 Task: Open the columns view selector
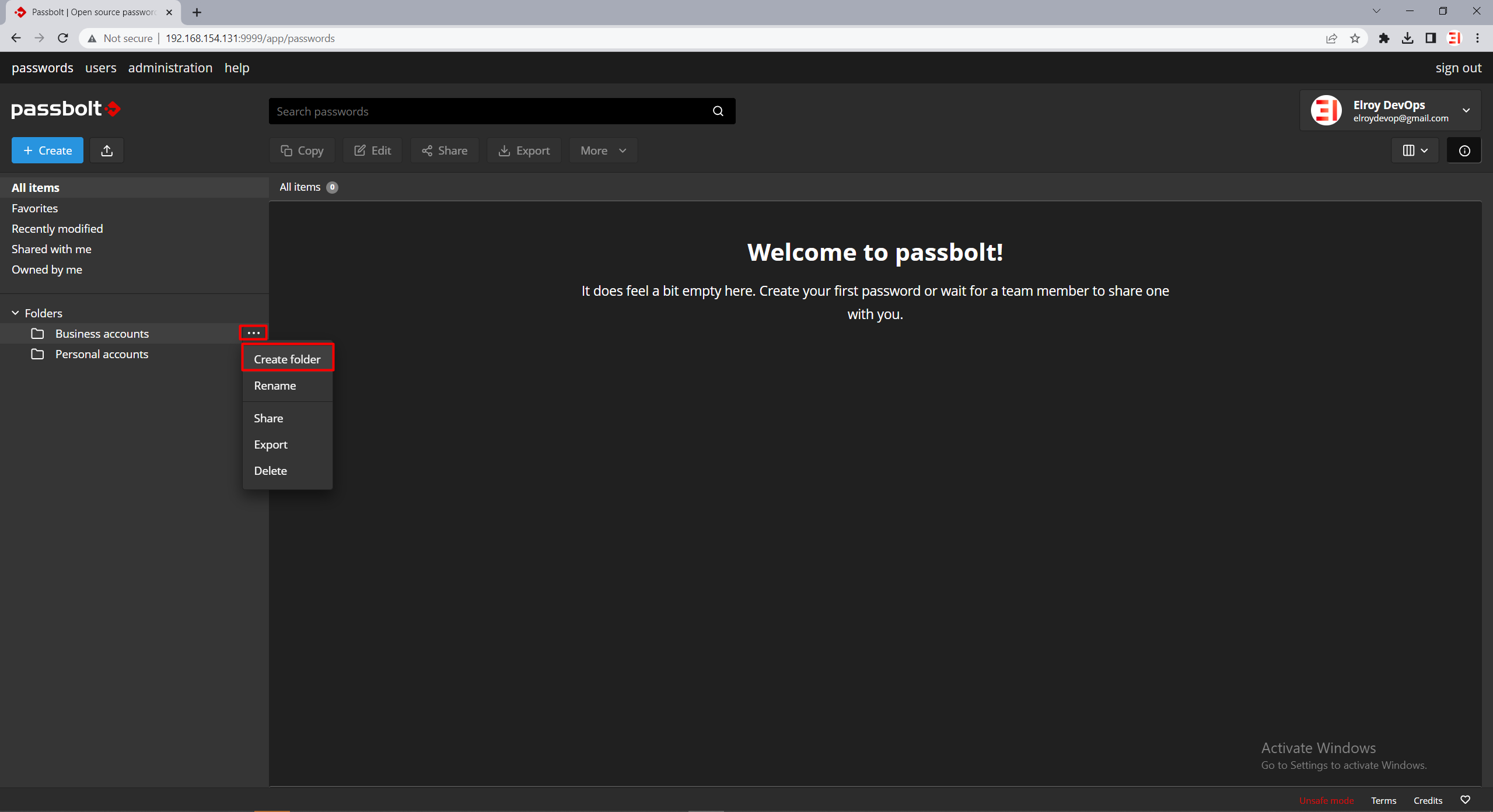[x=1415, y=150]
